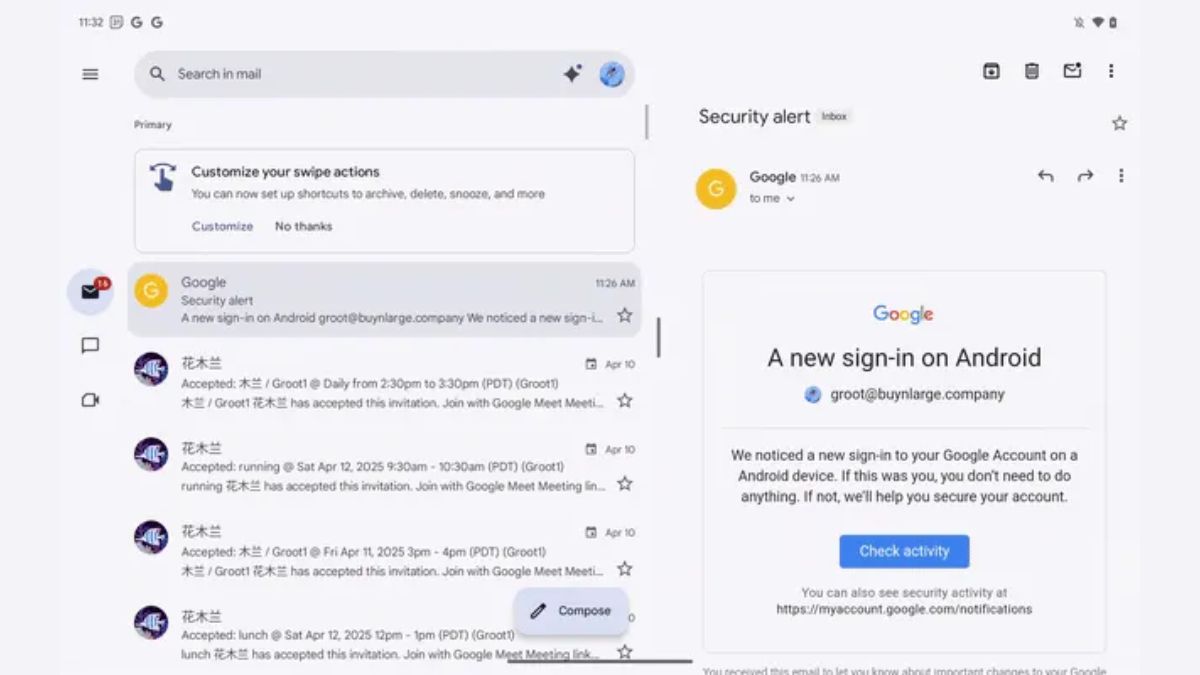Image resolution: width=1200 pixels, height=675 pixels.
Task: Star the running invitation email
Action: (625, 483)
